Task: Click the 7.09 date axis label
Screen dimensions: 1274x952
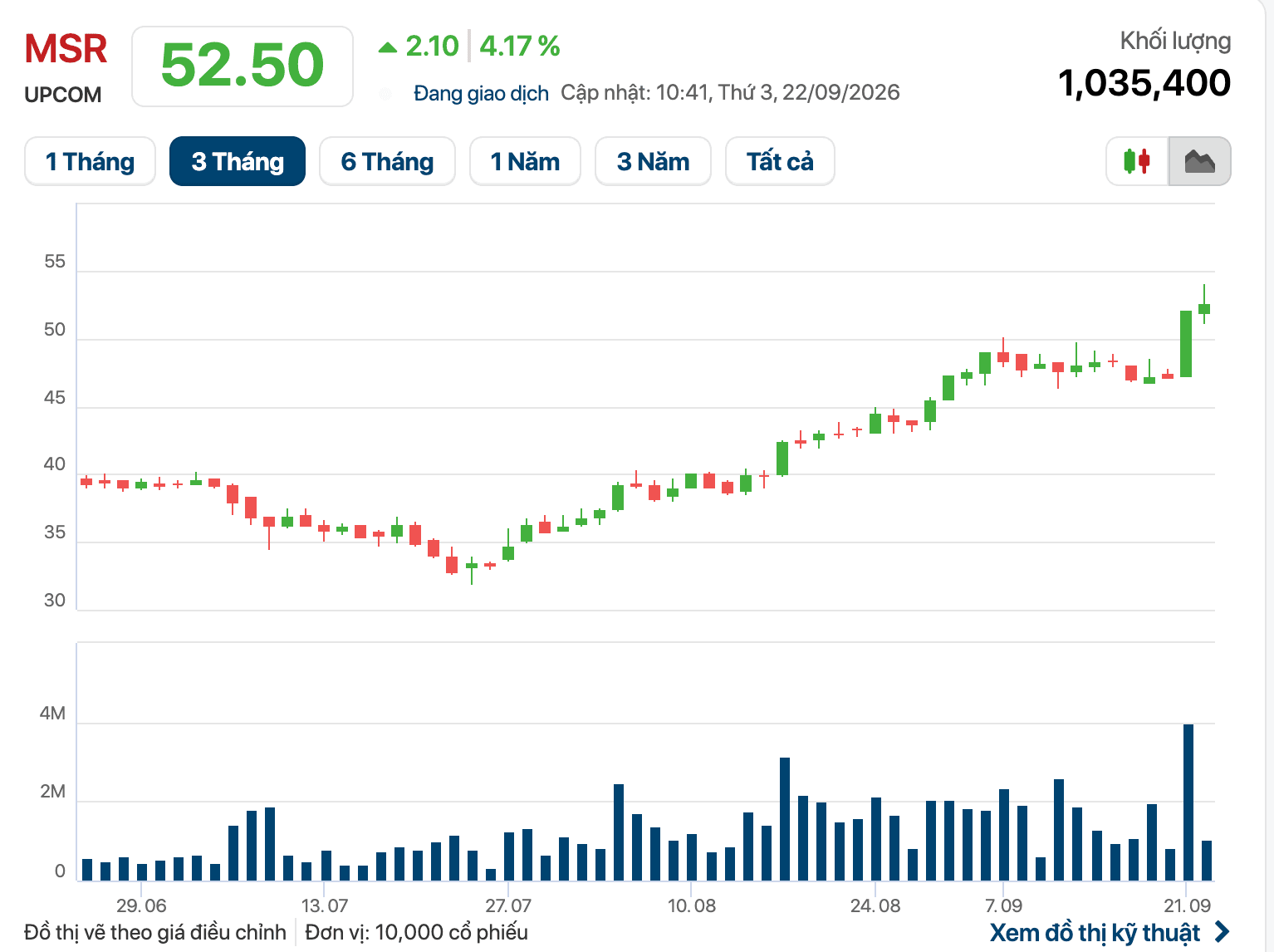Action: pos(1003,905)
